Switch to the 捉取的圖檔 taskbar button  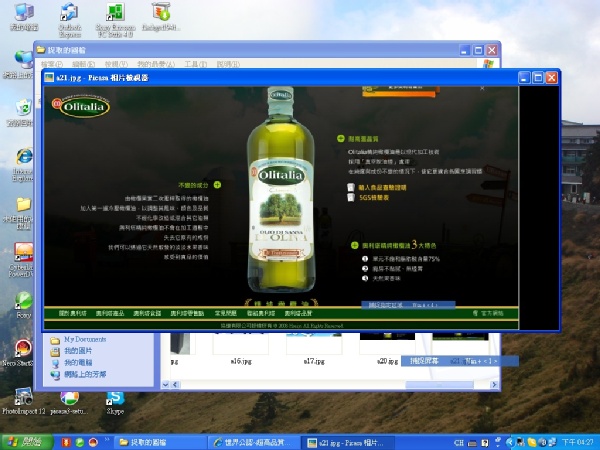click(161, 443)
